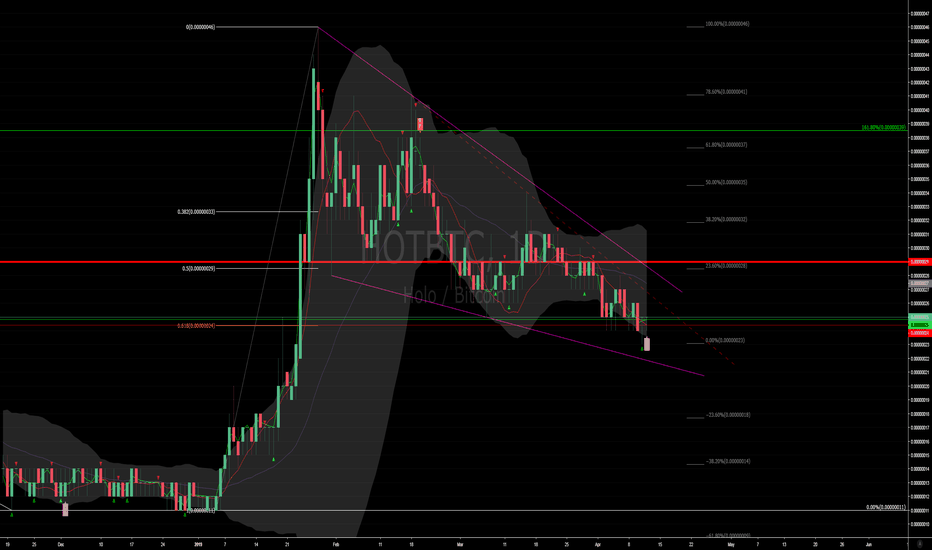Click the 23.60%(0.00000028) Fibonacci label

[x=726, y=266]
